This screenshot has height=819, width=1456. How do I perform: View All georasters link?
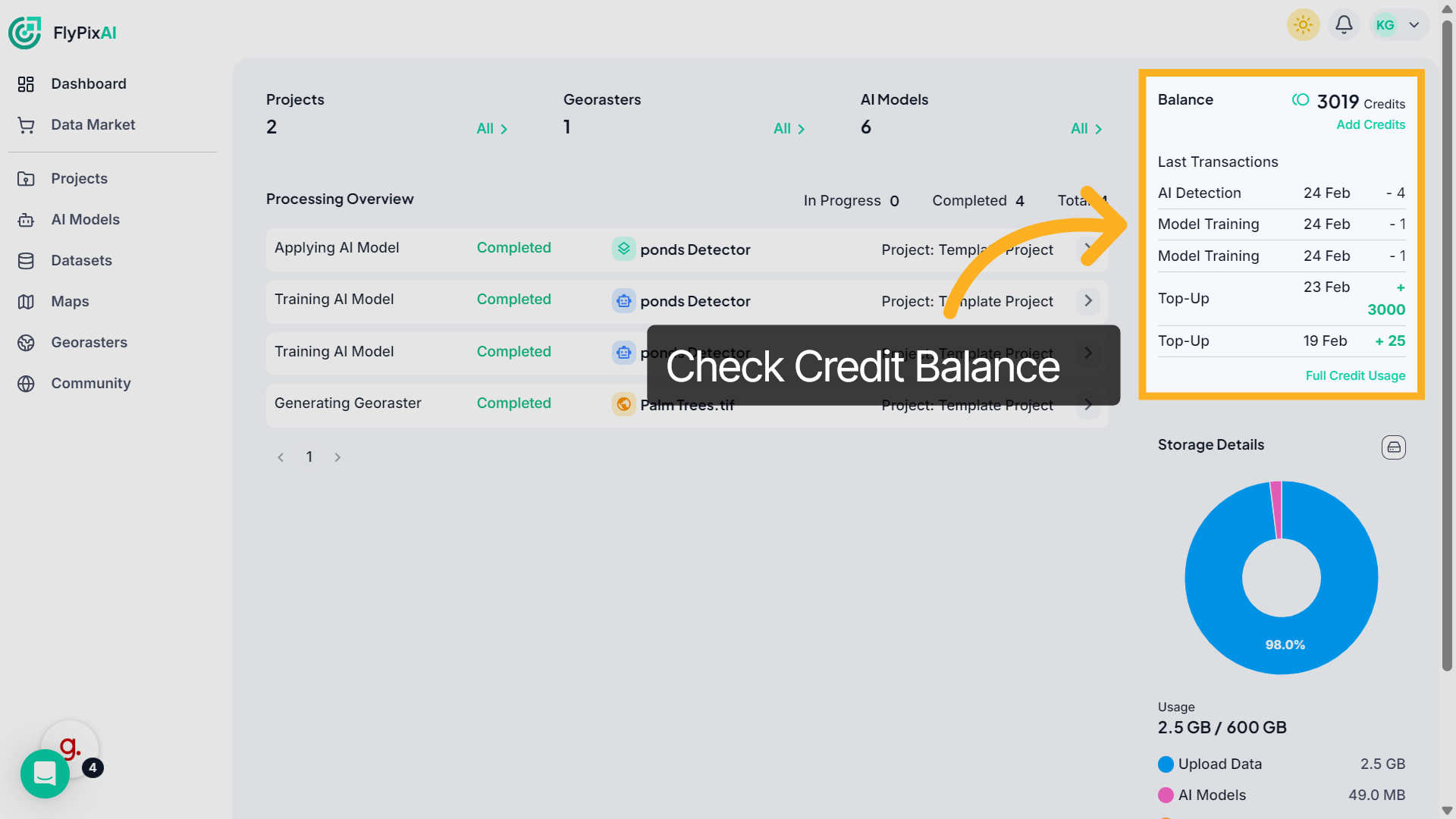point(789,129)
